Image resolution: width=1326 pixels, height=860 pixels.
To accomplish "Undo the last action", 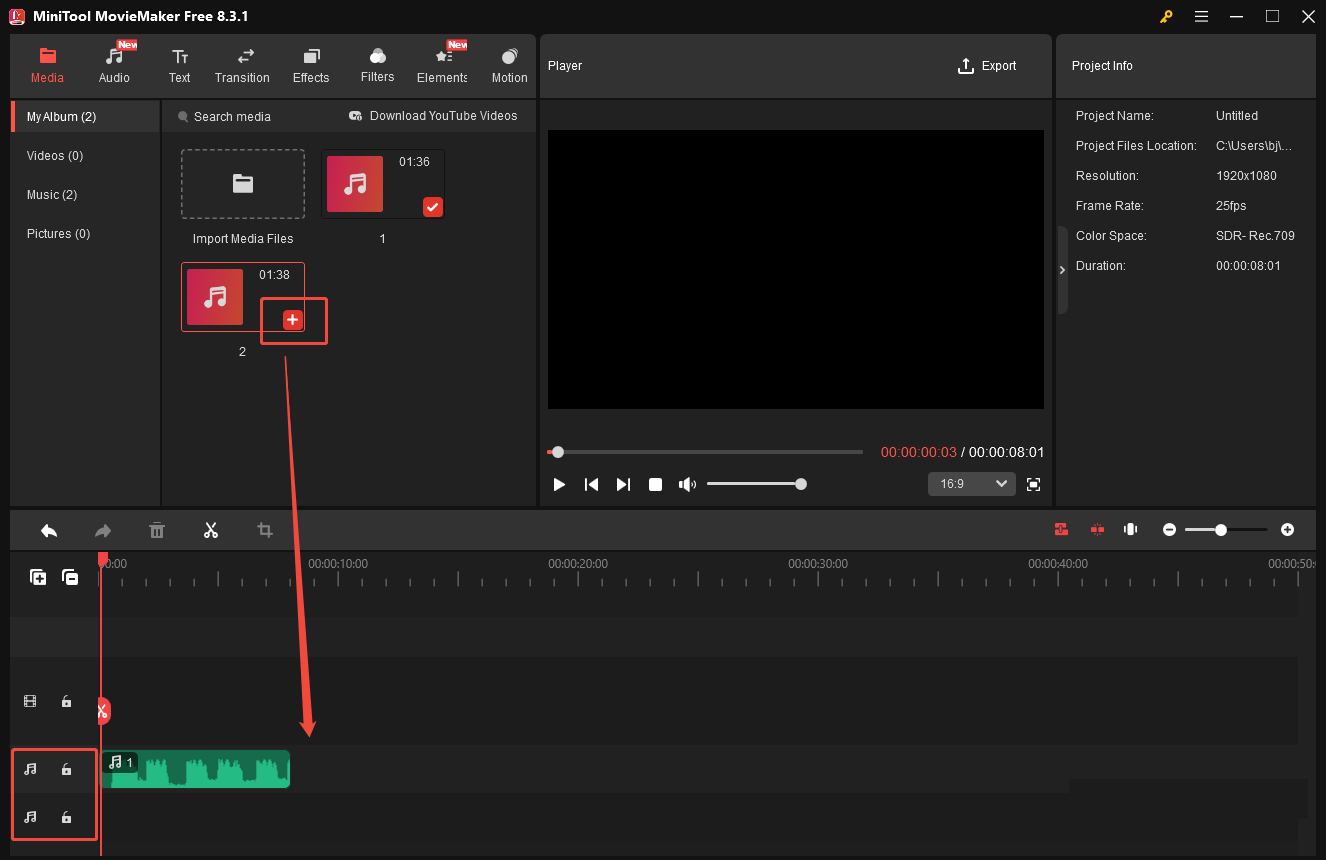I will [x=49, y=530].
